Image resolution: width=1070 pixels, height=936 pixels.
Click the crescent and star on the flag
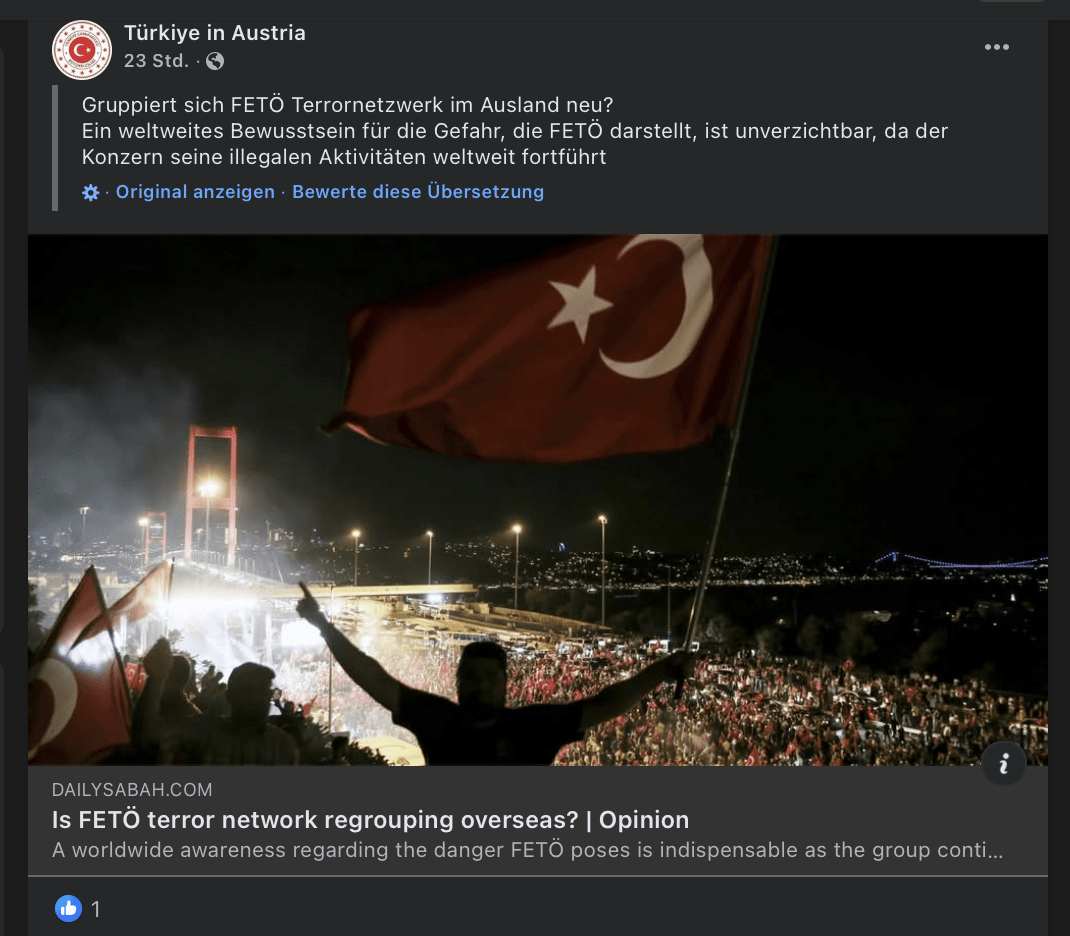[631, 306]
